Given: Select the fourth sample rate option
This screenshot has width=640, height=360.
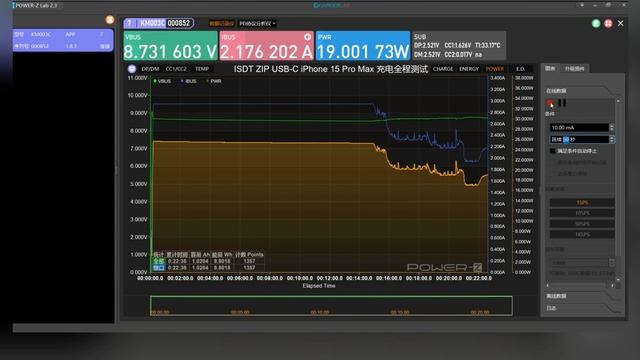Looking at the screenshot, I should pyautogui.click(x=582, y=234).
